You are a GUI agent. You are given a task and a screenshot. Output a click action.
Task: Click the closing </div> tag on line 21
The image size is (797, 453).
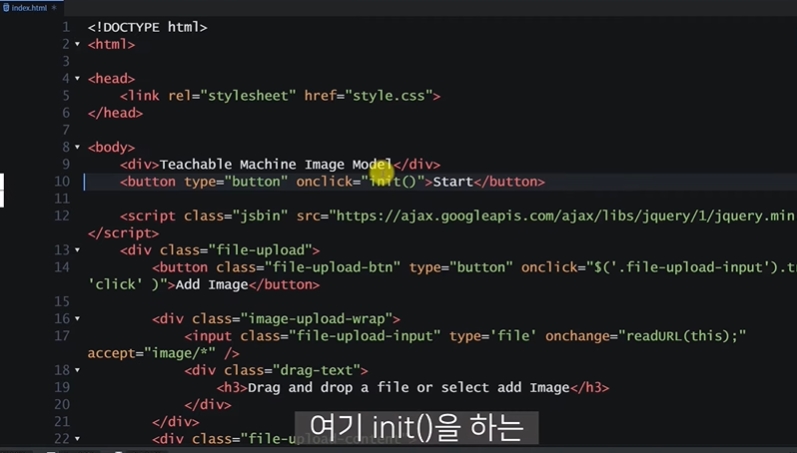[x=175, y=422]
